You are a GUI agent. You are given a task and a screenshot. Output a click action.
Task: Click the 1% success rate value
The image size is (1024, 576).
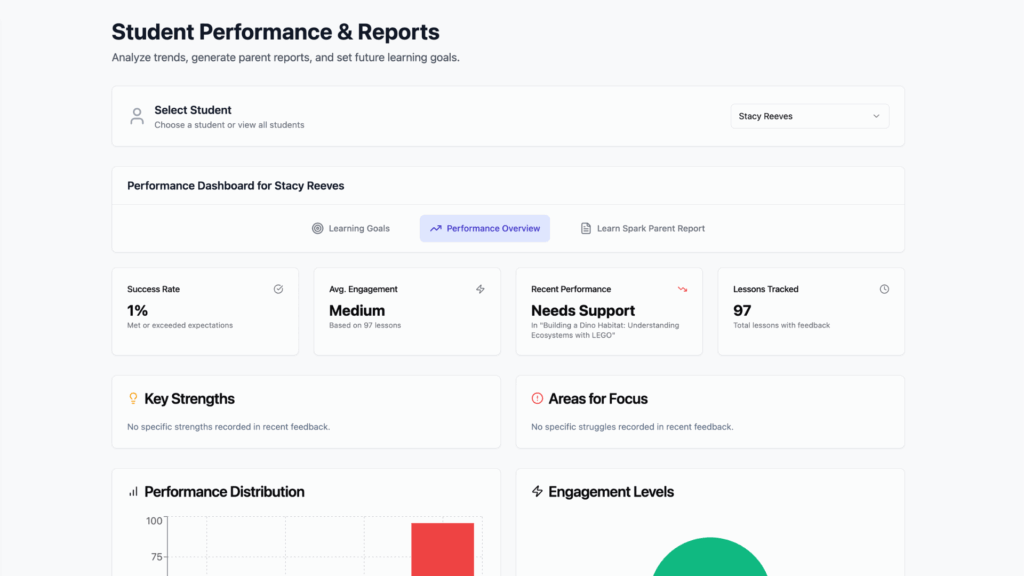[x=138, y=311]
